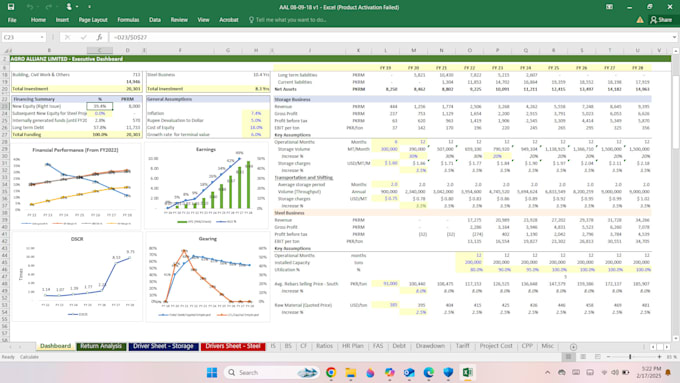Screen dimensions: 680x383
Task: Click the Insert Function fx icon
Action: 99,37
